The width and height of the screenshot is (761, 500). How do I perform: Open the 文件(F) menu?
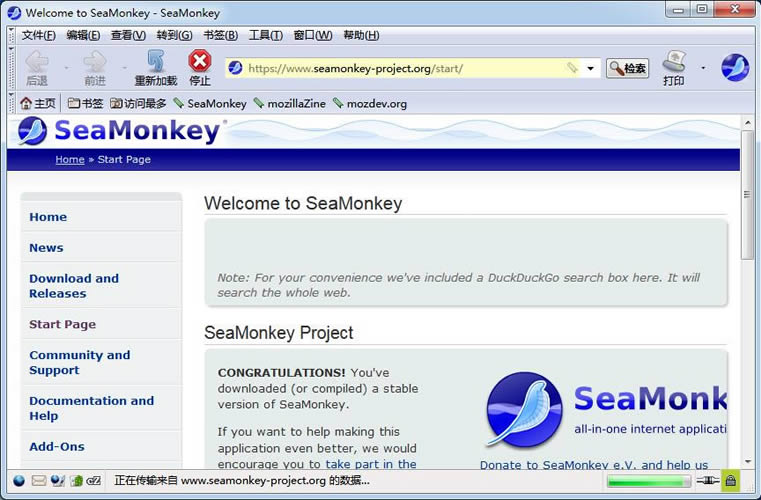(x=38, y=35)
